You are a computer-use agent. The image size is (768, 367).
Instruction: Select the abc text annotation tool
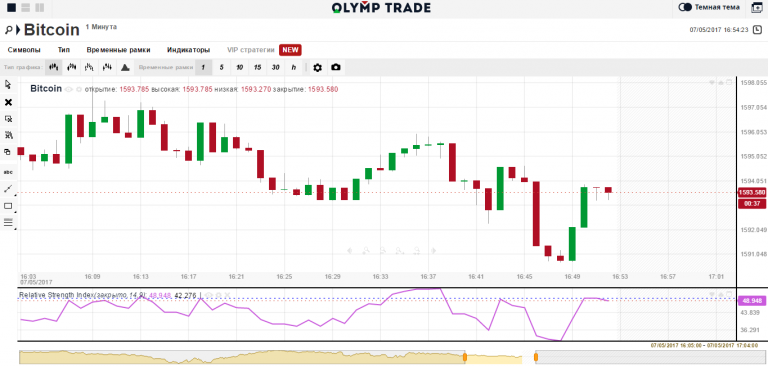tap(8, 172)
